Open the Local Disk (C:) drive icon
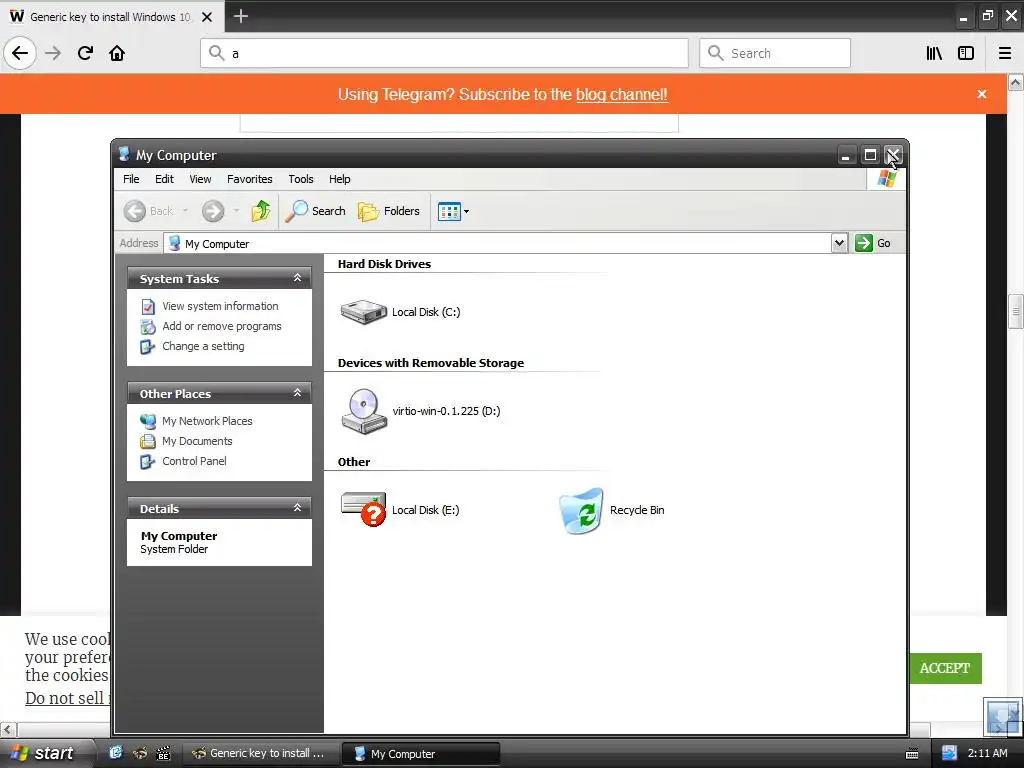The height and width of the screenshot is (768, 1024). coord(364,312)
